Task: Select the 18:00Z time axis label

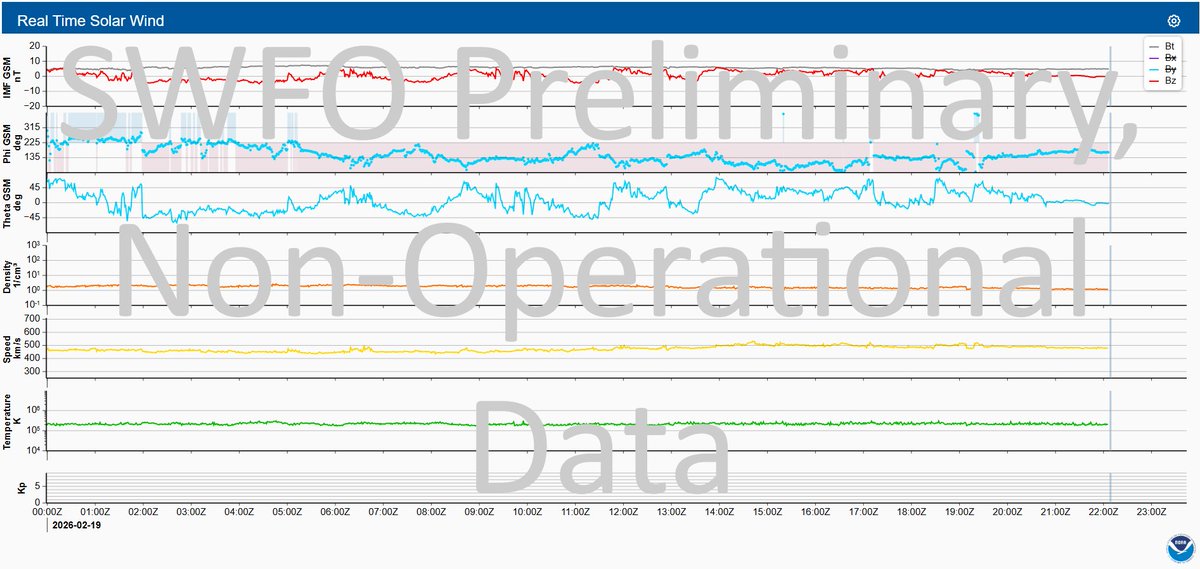Action: coord(911,510)
